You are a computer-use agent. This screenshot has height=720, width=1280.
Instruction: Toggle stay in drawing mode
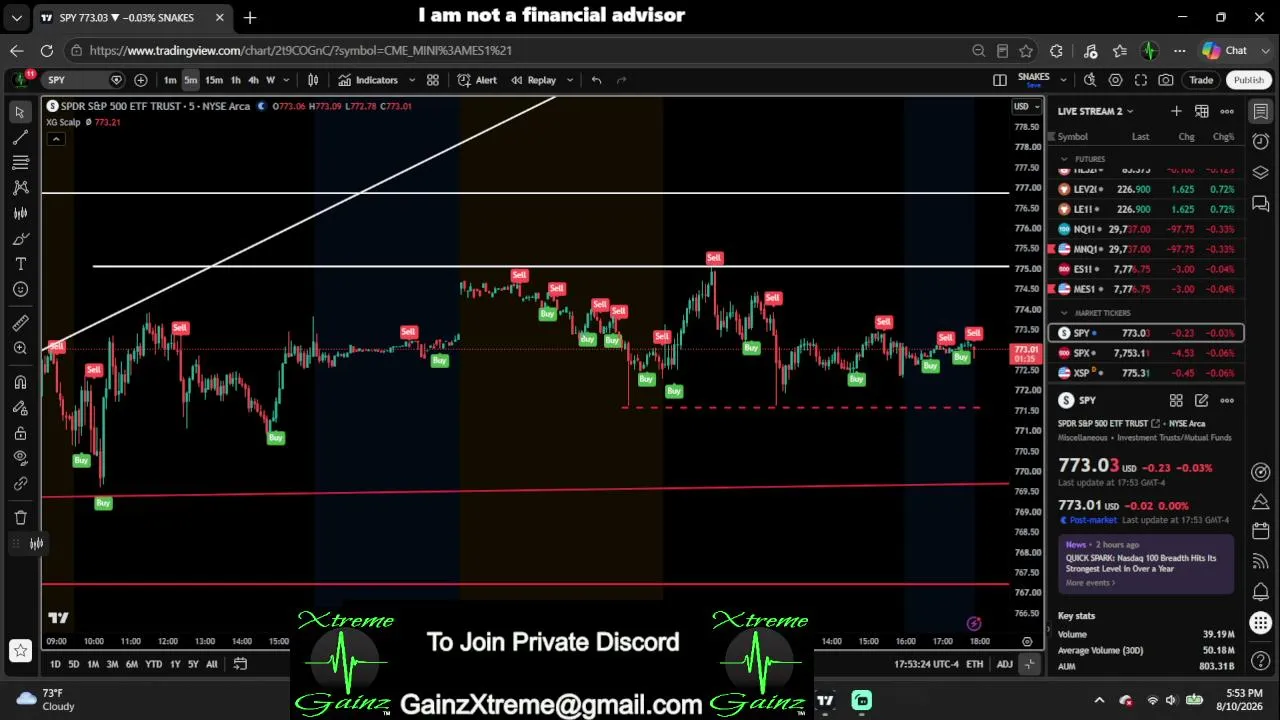pyautogui.click(x=20, y=408)
